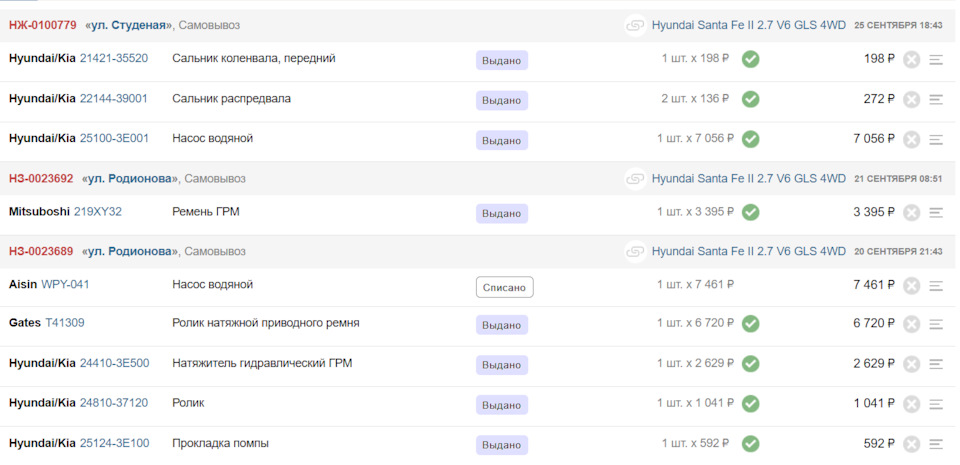
Task: Click the link icon beside order НЗ-0023689 vehicle
Action: (x=635, y=251)
